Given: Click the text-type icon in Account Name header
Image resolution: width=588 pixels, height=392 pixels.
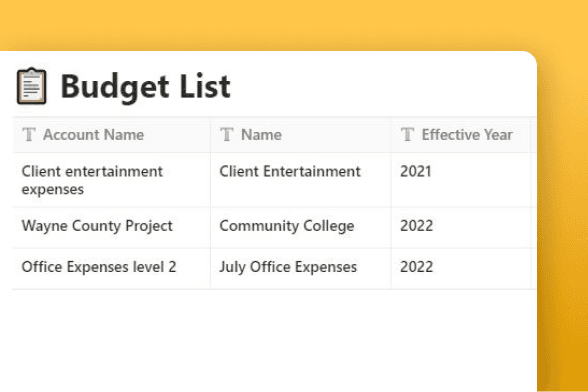Looking at the screenshot, I should click(29, 134).
